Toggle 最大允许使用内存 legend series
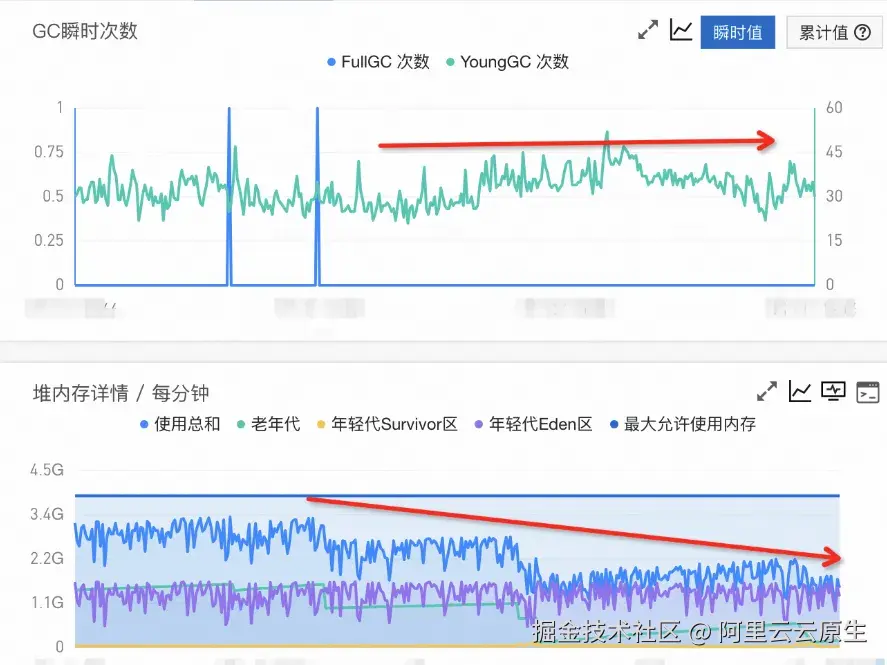Viewport: 887px width, 665px height. (x=683, y=424)
